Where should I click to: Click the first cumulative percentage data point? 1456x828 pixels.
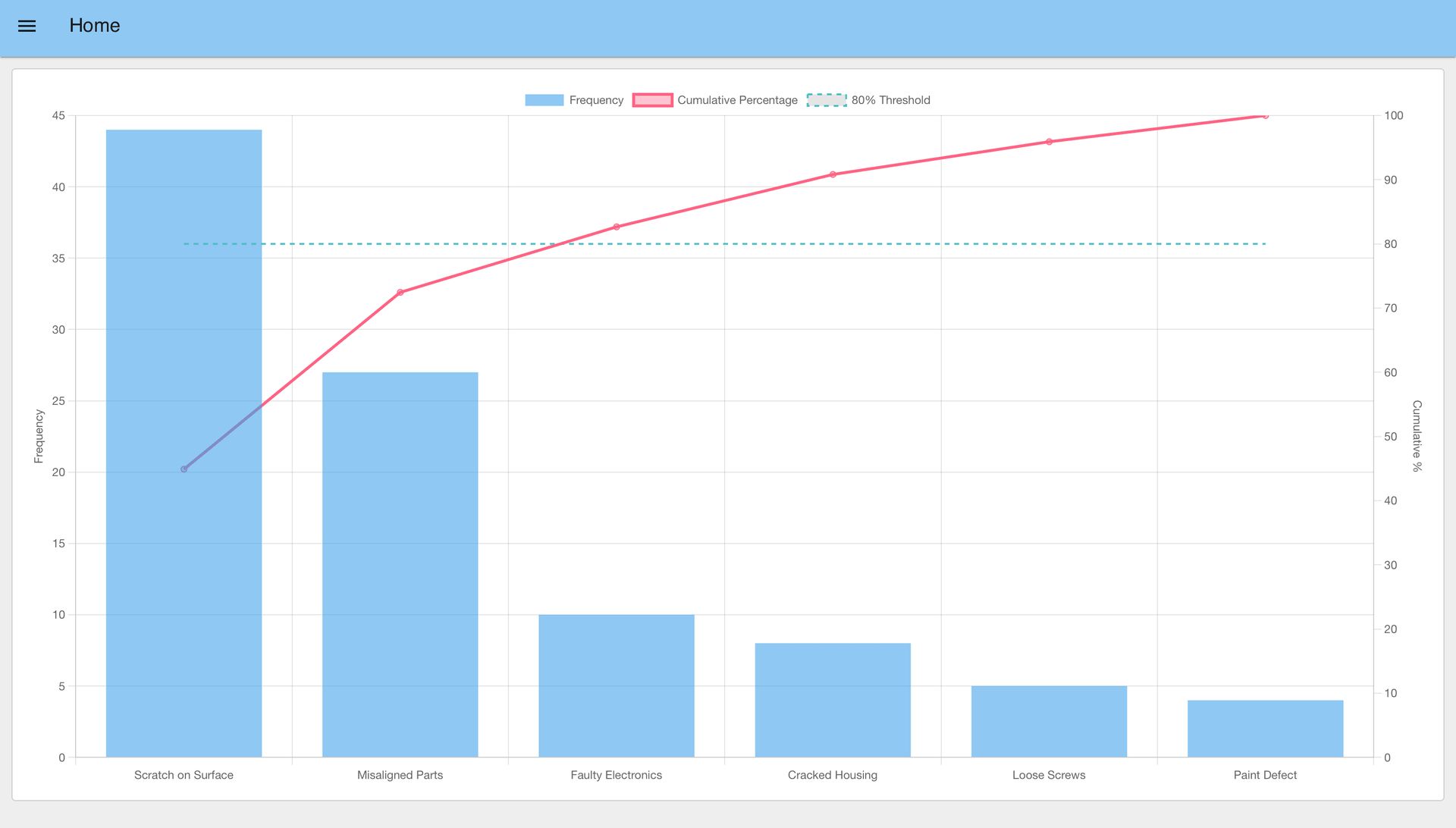coord(183,469)
